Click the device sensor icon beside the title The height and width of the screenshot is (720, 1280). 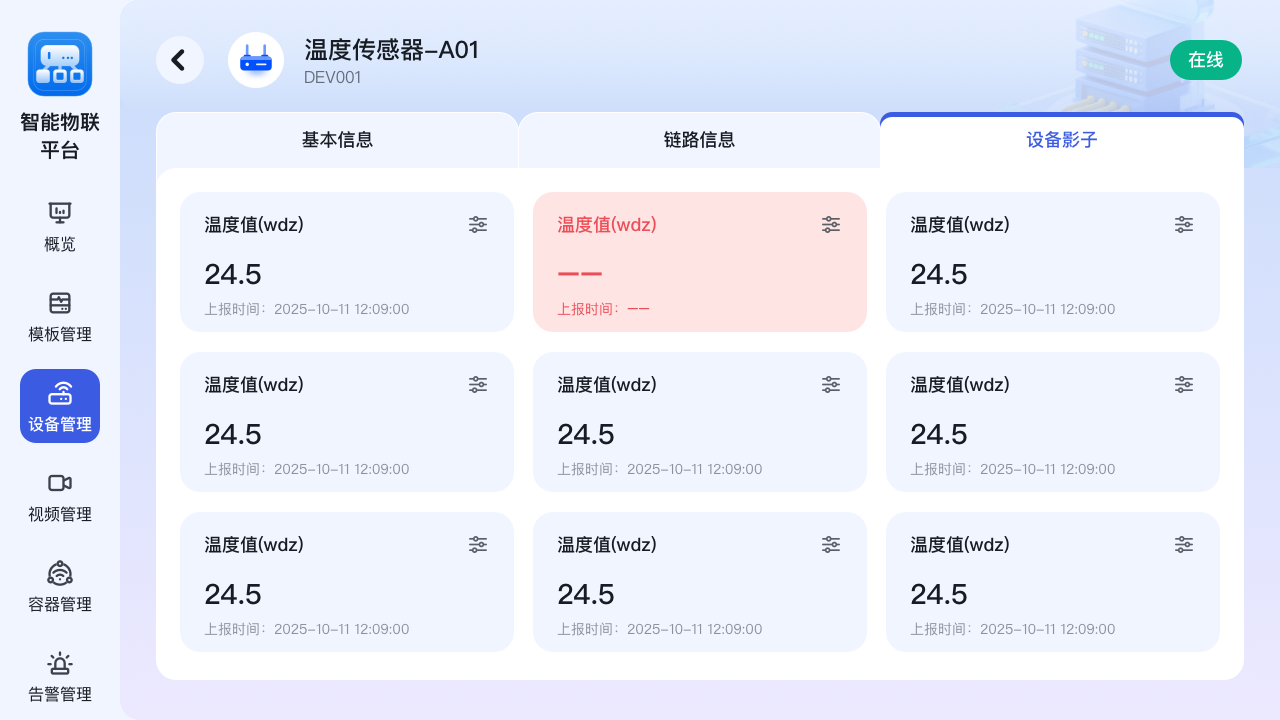(256, 60)
